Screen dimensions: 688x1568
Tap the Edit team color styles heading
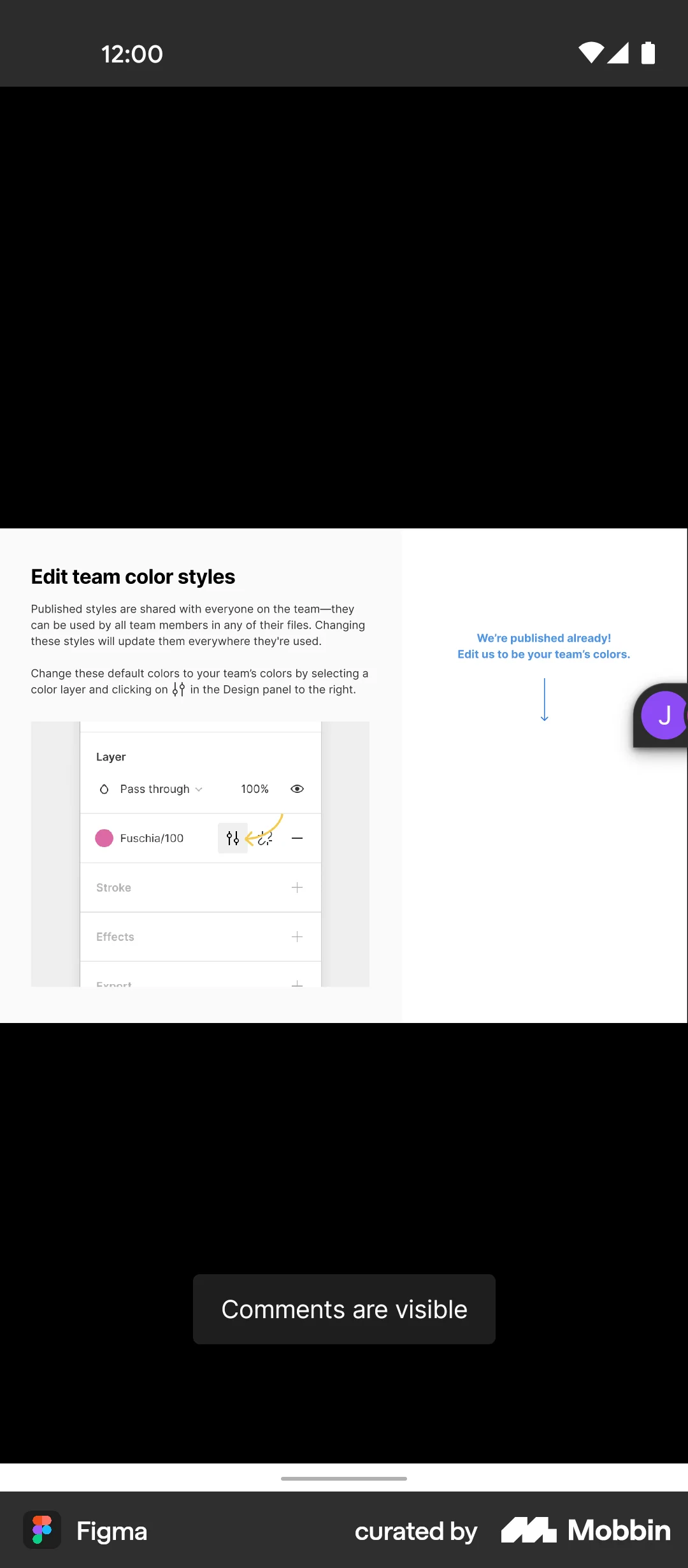click(133, 576)
